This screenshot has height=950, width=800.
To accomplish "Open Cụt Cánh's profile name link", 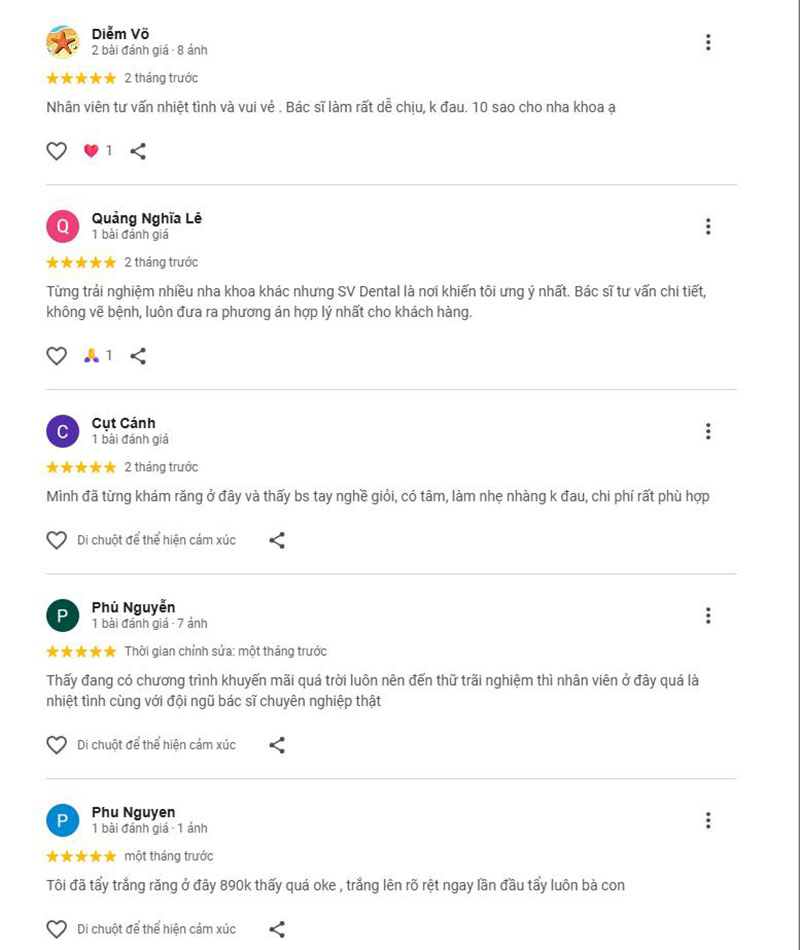I will (x=123, y=423).
